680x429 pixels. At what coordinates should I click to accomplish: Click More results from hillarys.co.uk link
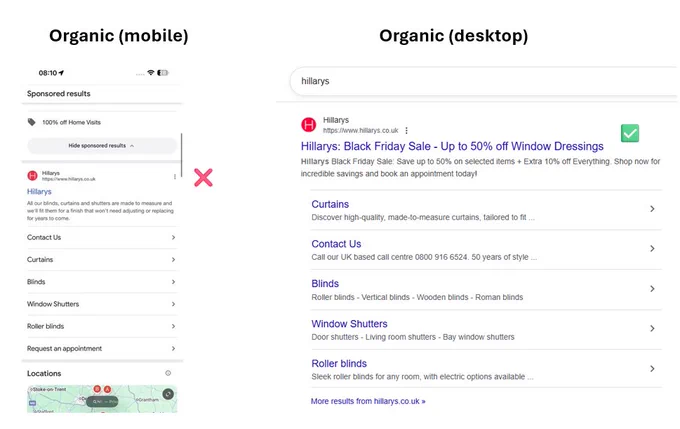(x=368, y=401)
